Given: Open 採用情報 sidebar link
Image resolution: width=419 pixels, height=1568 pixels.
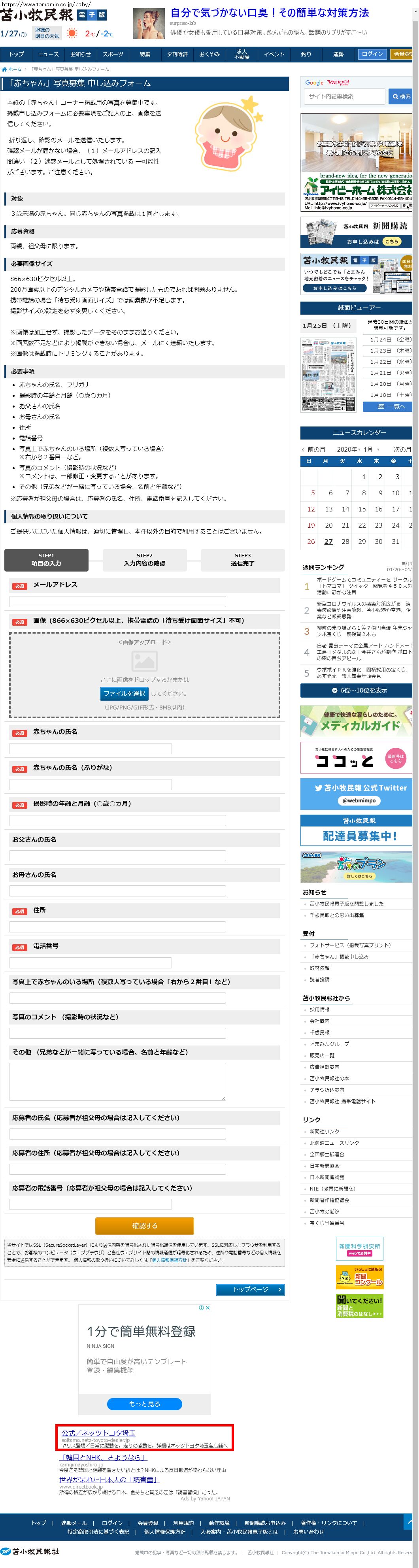Looking at the screenshot, I should [x=320, y=1010].
